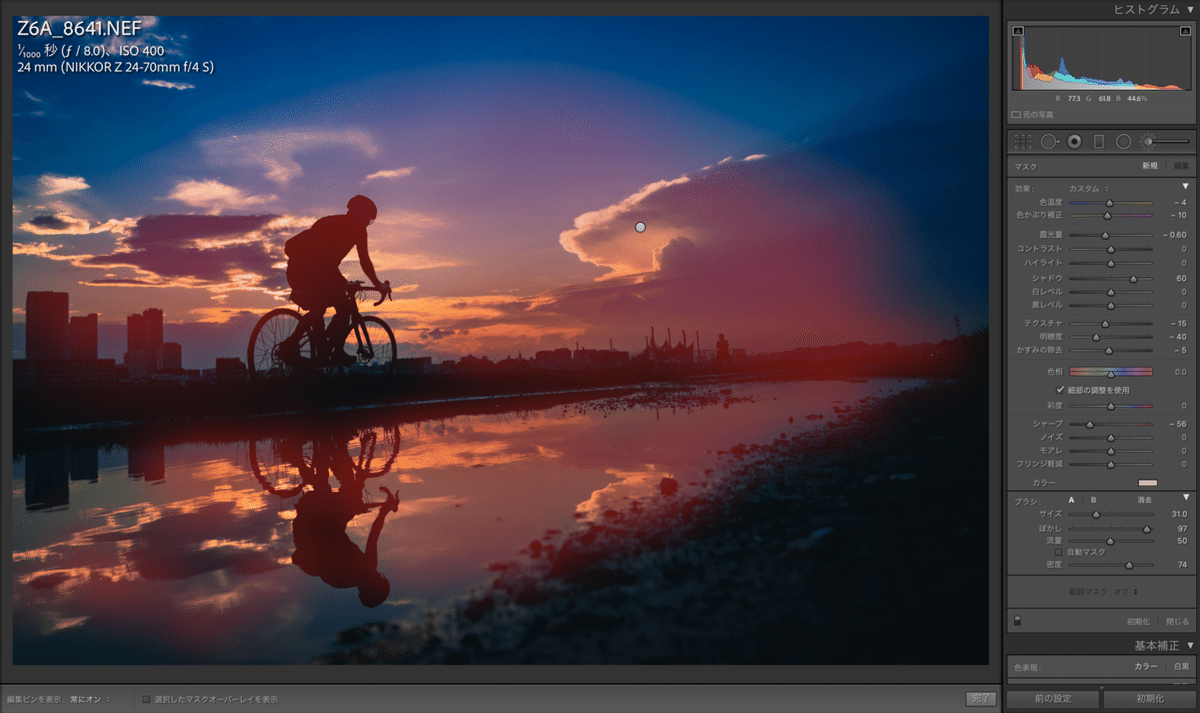The height and width of the screenshot is (713, 1200).
Task: Select brush B
Action: click(x=1093, y=499)
